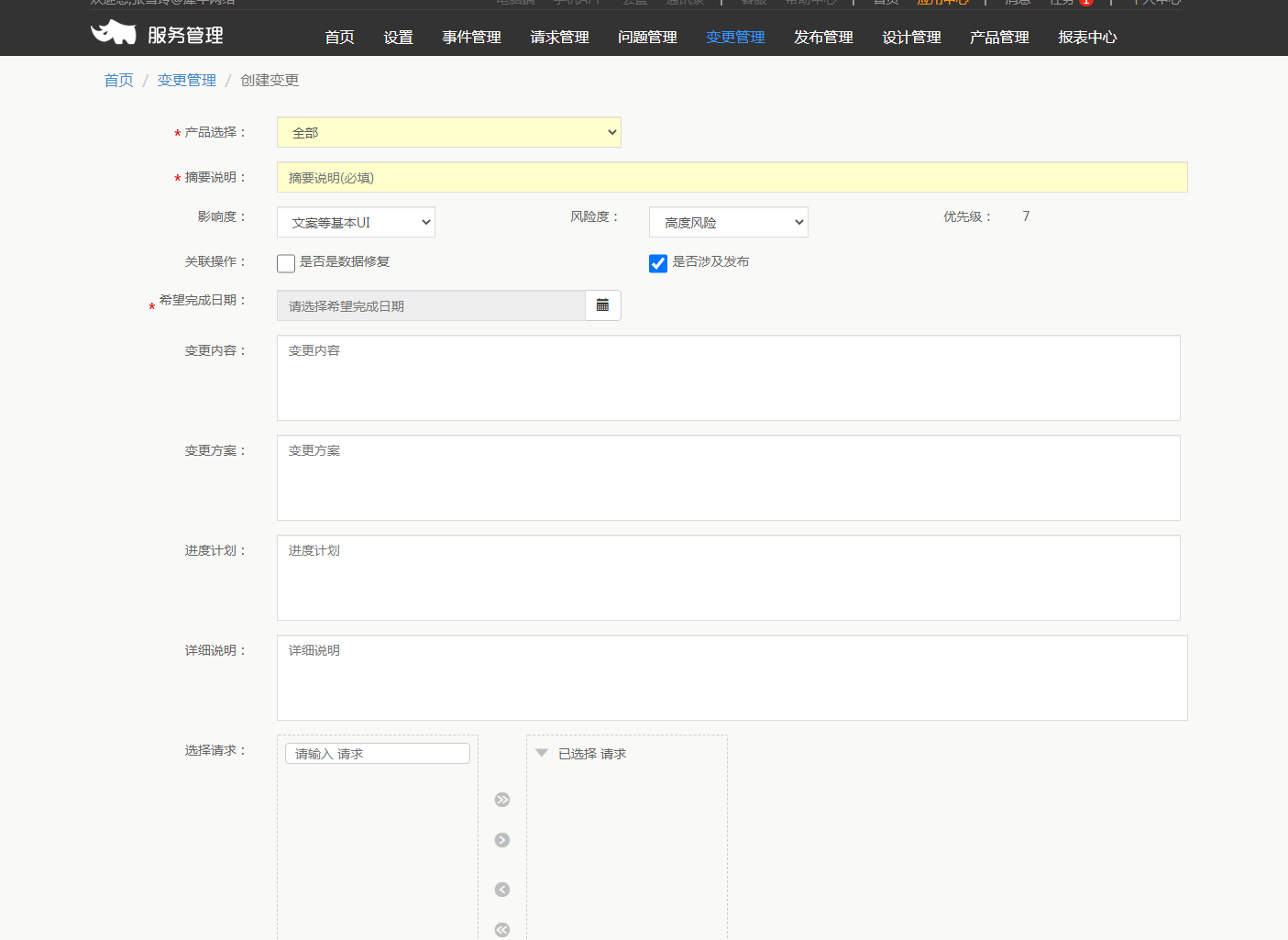Click into the 变更方案 text area
The height and width of the screenshot is (940, 1288).
pos(728,478)
